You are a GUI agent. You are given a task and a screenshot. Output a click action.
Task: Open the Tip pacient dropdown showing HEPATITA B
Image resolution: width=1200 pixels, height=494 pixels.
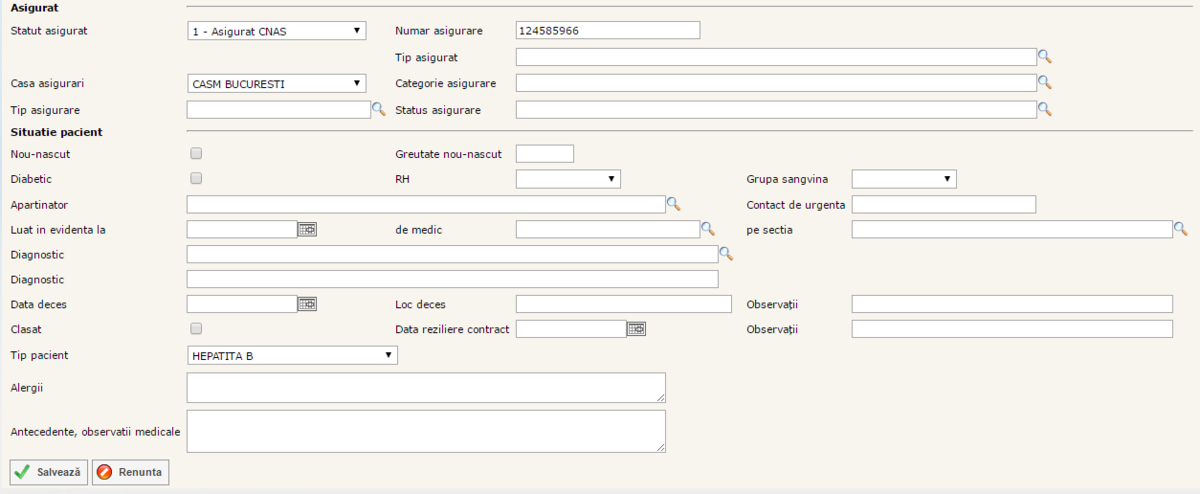click(292, 355)
